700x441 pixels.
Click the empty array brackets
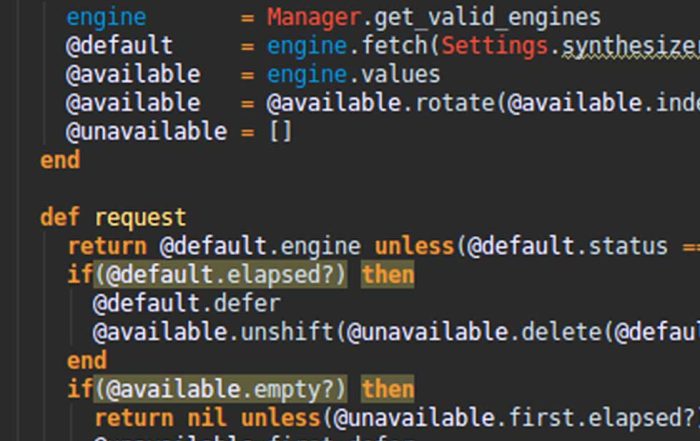(280, 131)
